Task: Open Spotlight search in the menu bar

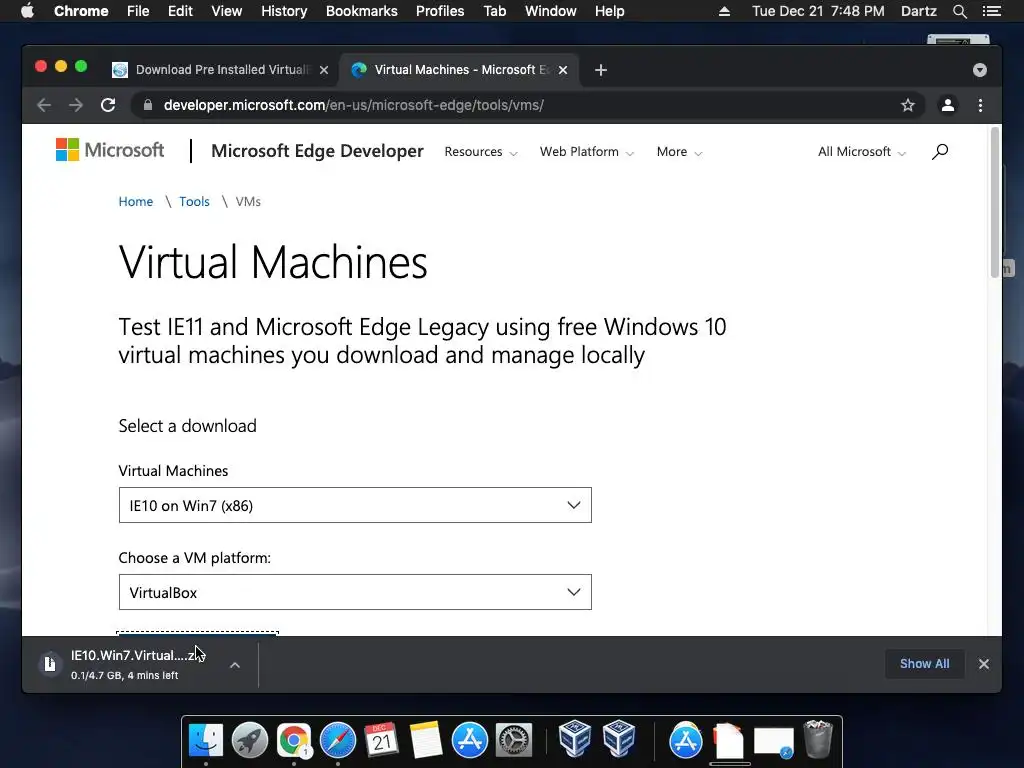Action: 959,11
